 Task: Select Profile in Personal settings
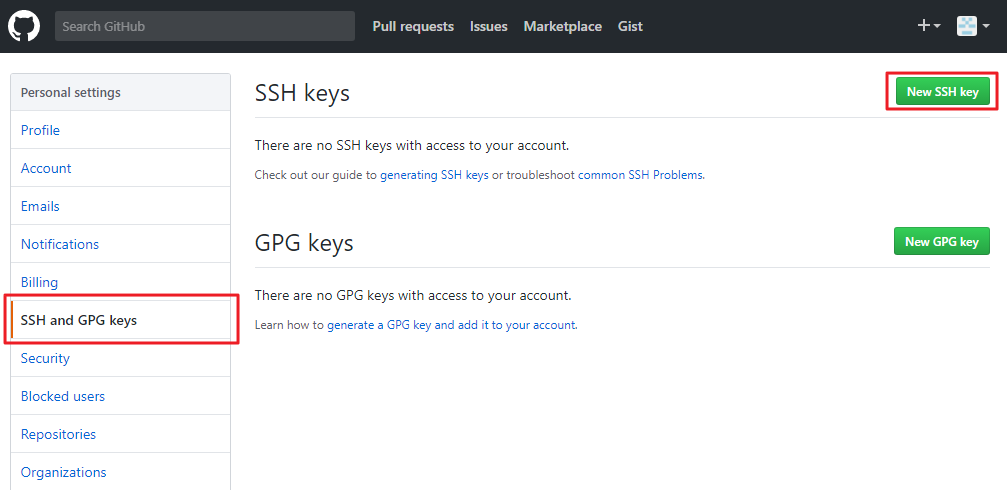tap(121, 130)
